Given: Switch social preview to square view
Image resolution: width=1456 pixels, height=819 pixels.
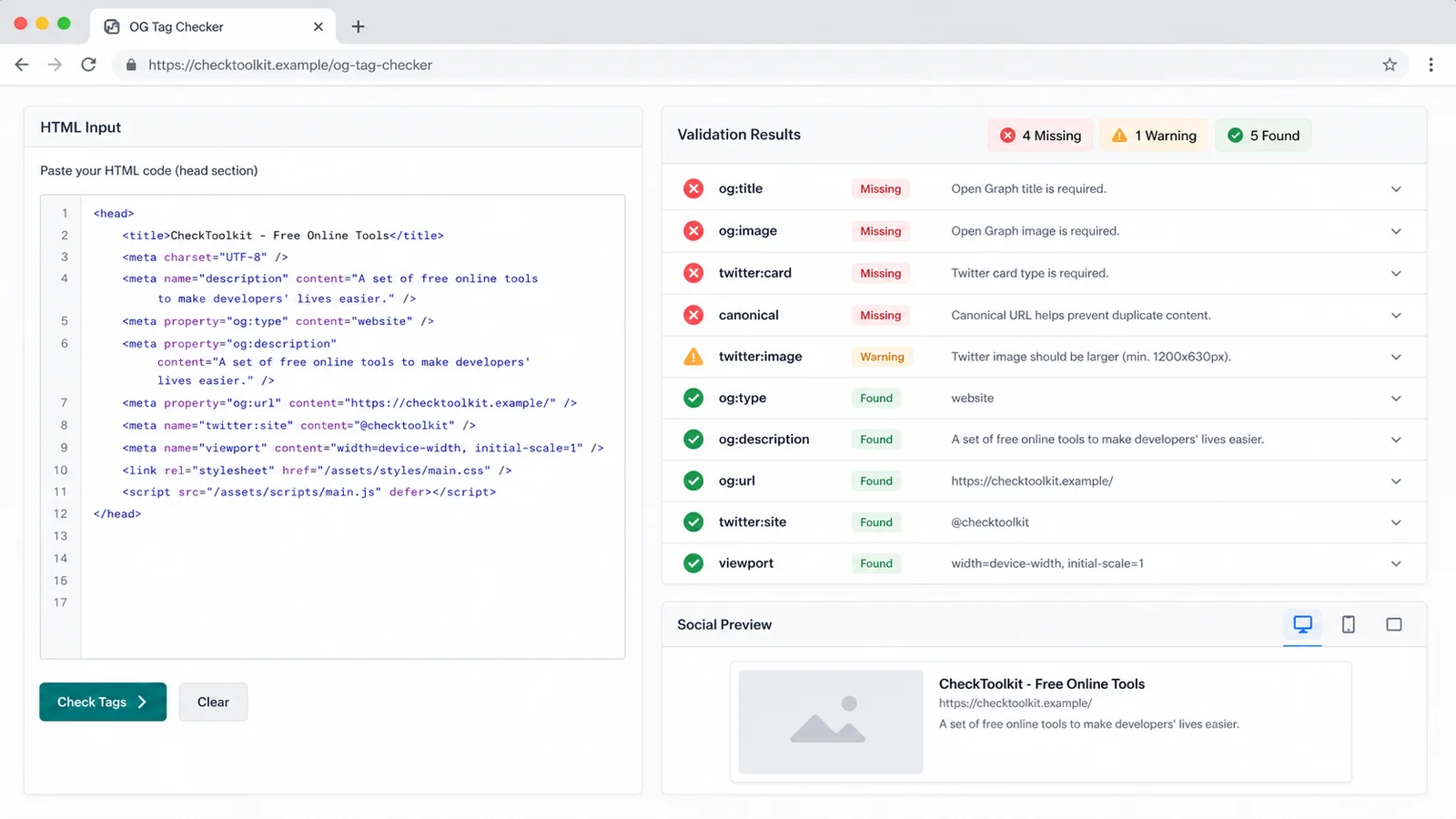Looking at the screenshot, I should coord(1394,624).
